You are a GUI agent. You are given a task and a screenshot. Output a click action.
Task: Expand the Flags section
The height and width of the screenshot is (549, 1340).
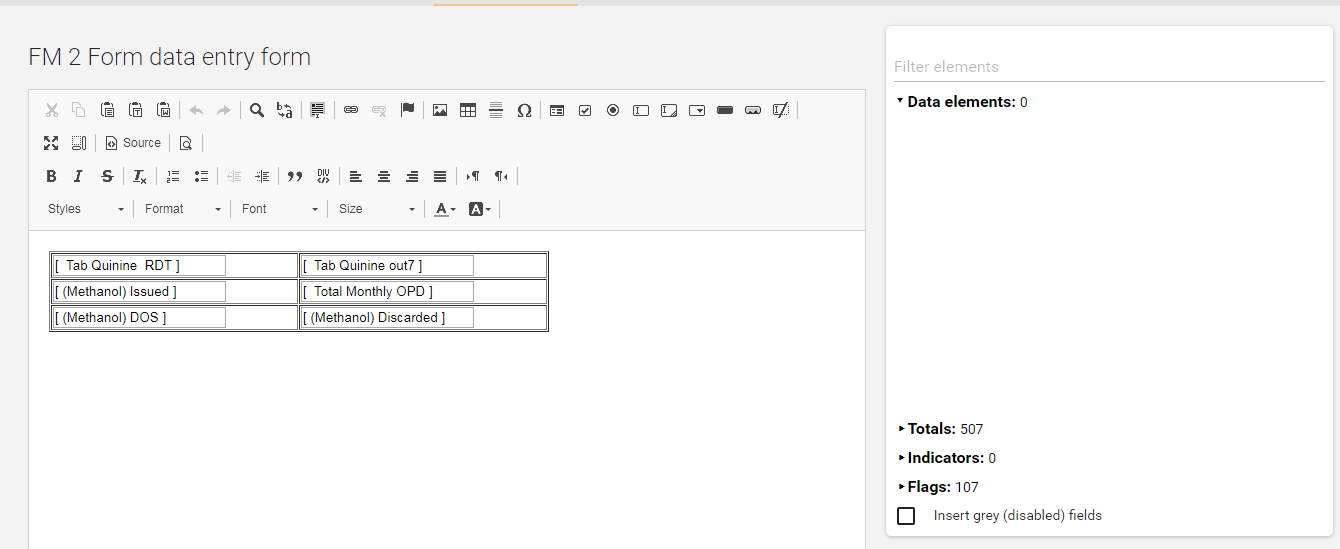(928, 487)
